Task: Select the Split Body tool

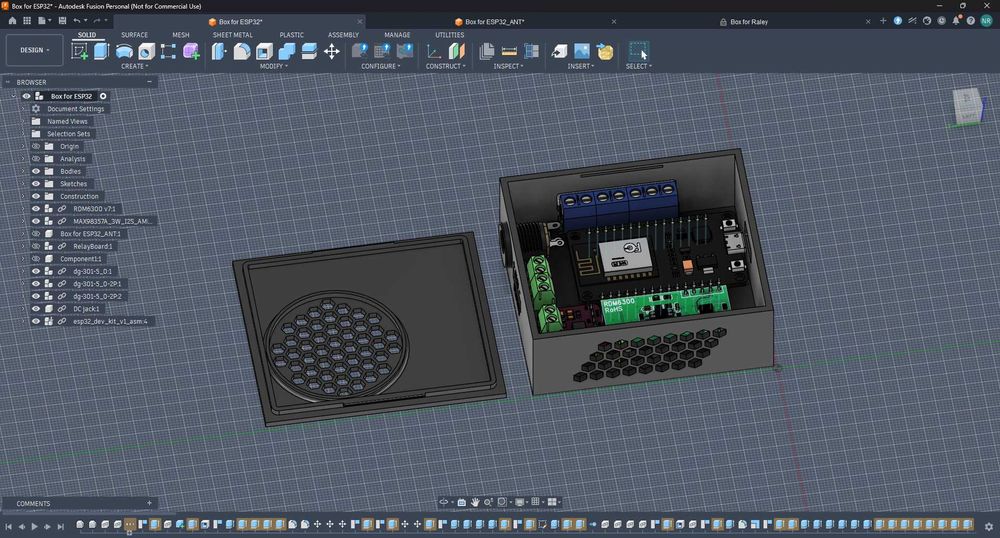Action: point(309,52)
